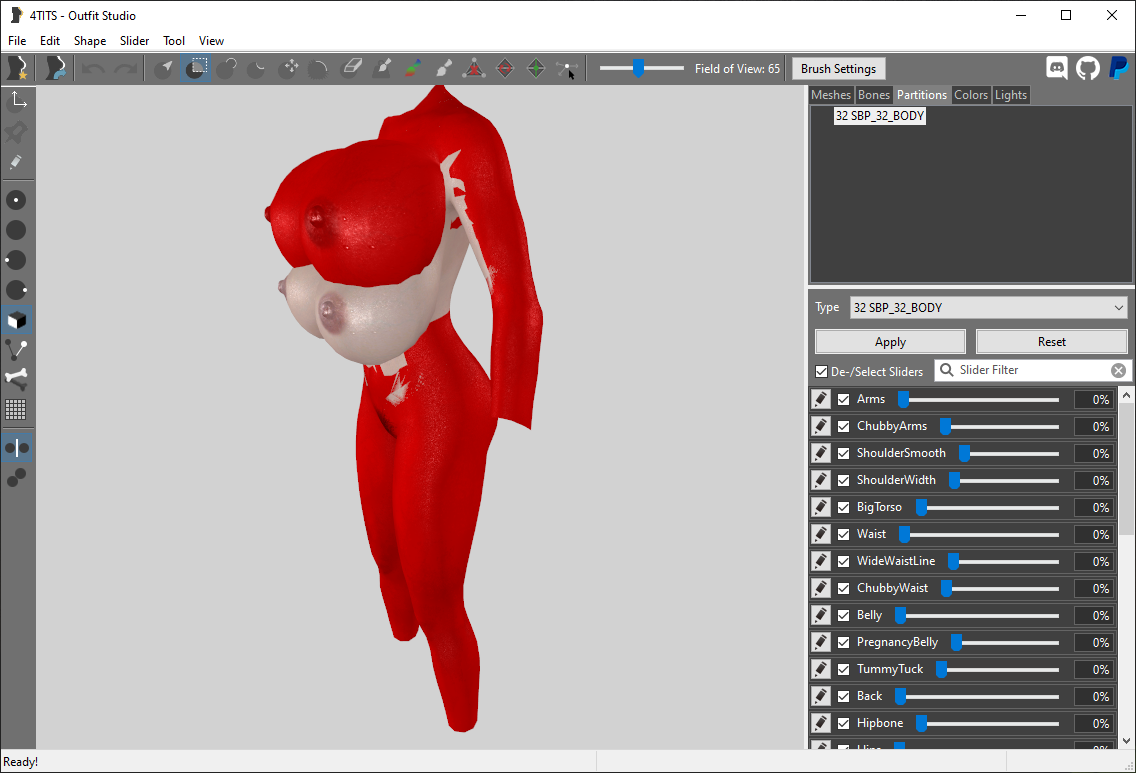The image size is (1136, 773).
Task: Select the Inflate brush tool
Action: tap(227, 69)
